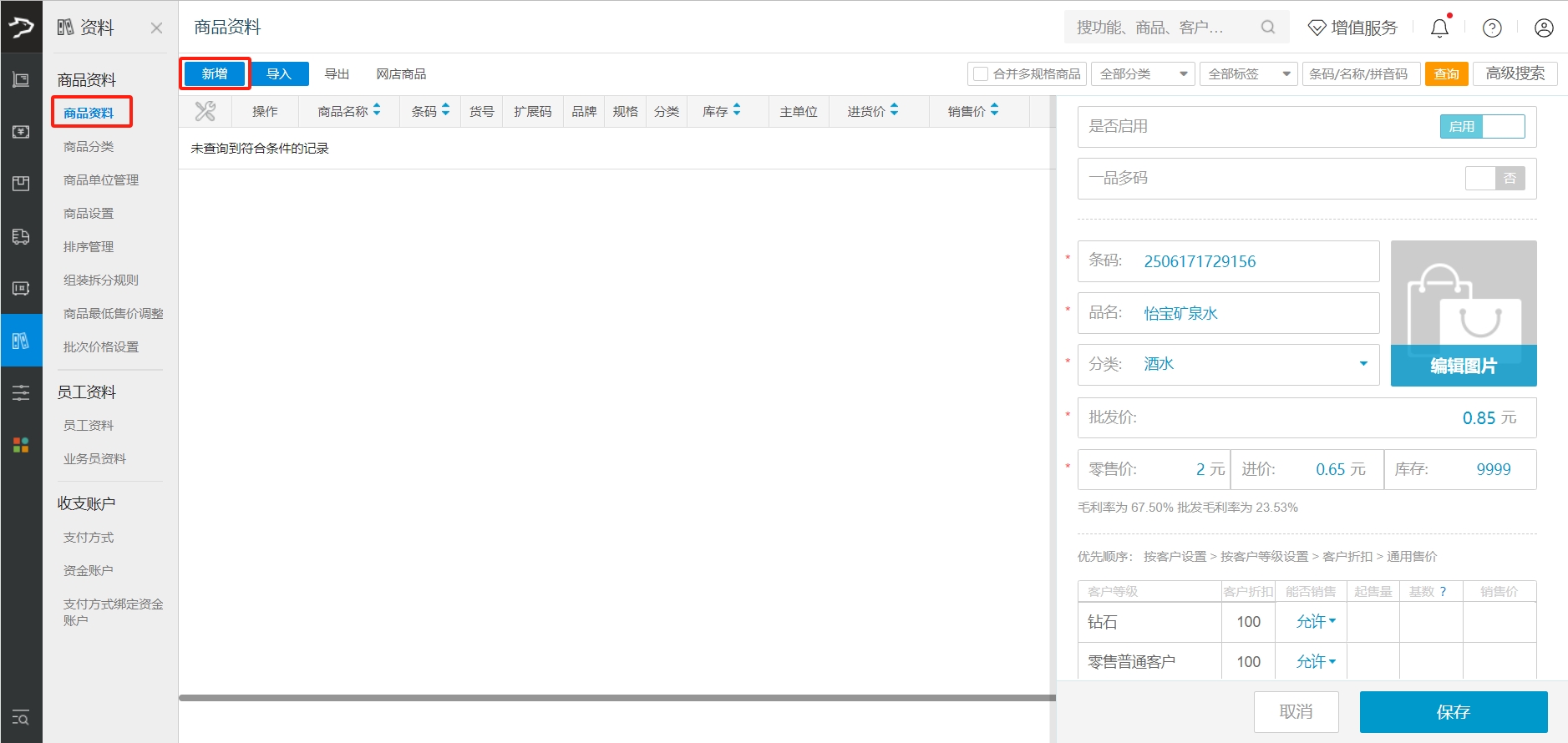Close the 资料 side panel
Image resolution: width=1568 pixels, height=743 pixels.
coord(156,28)
